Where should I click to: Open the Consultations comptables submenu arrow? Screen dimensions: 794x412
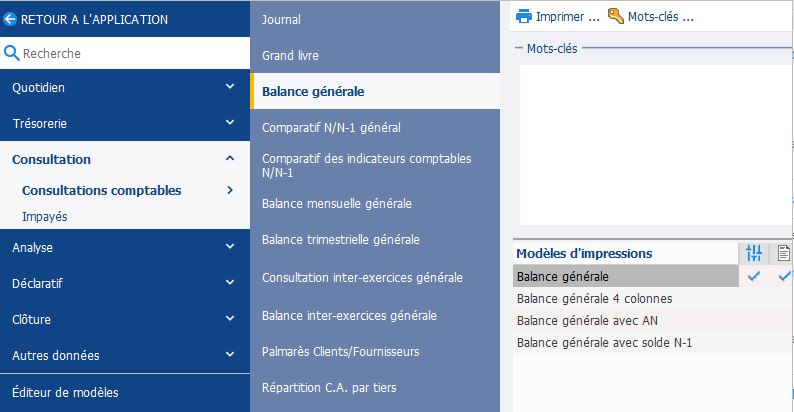coord(230,190)
